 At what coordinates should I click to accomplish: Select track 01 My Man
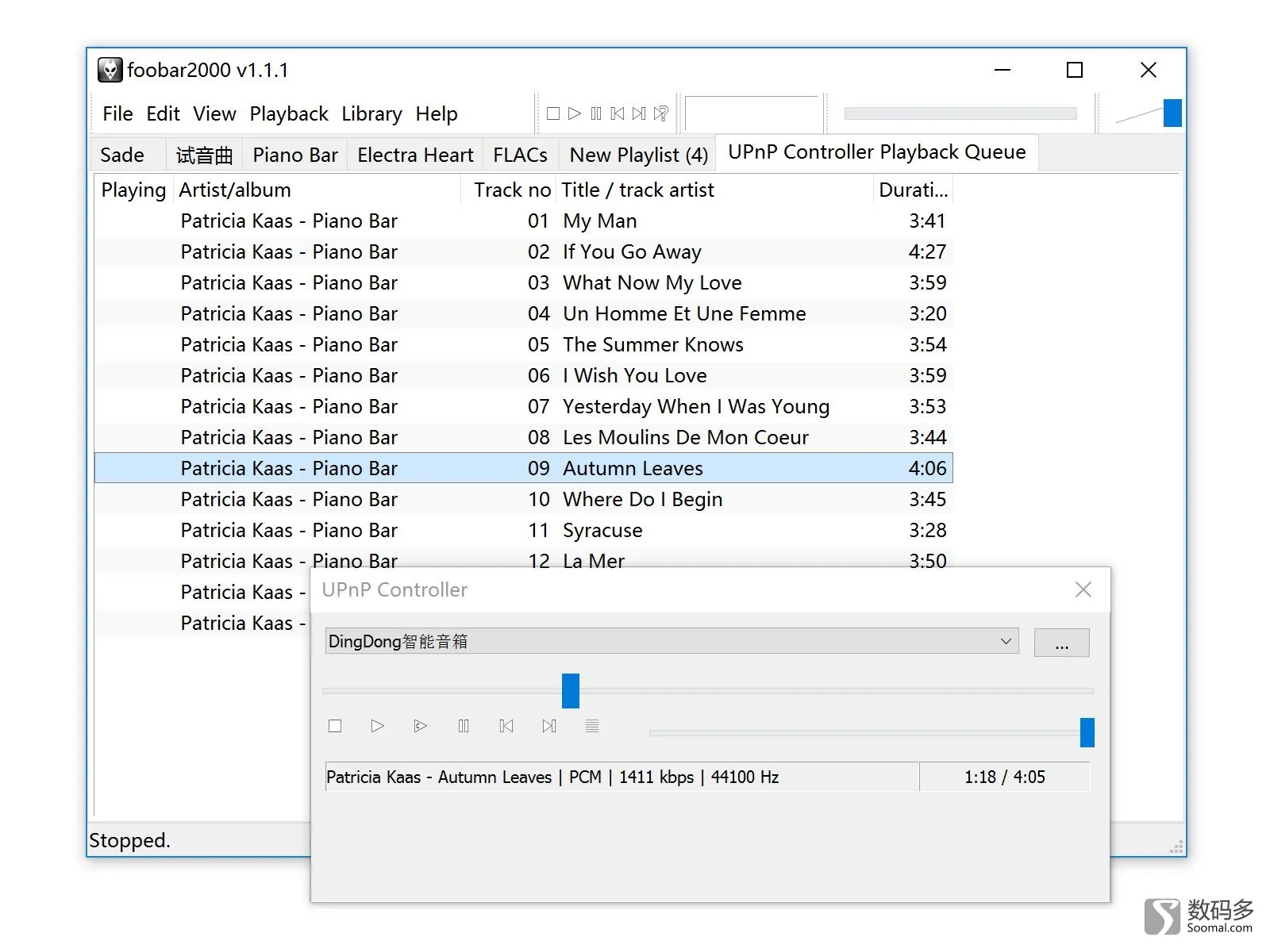(524, 221)
